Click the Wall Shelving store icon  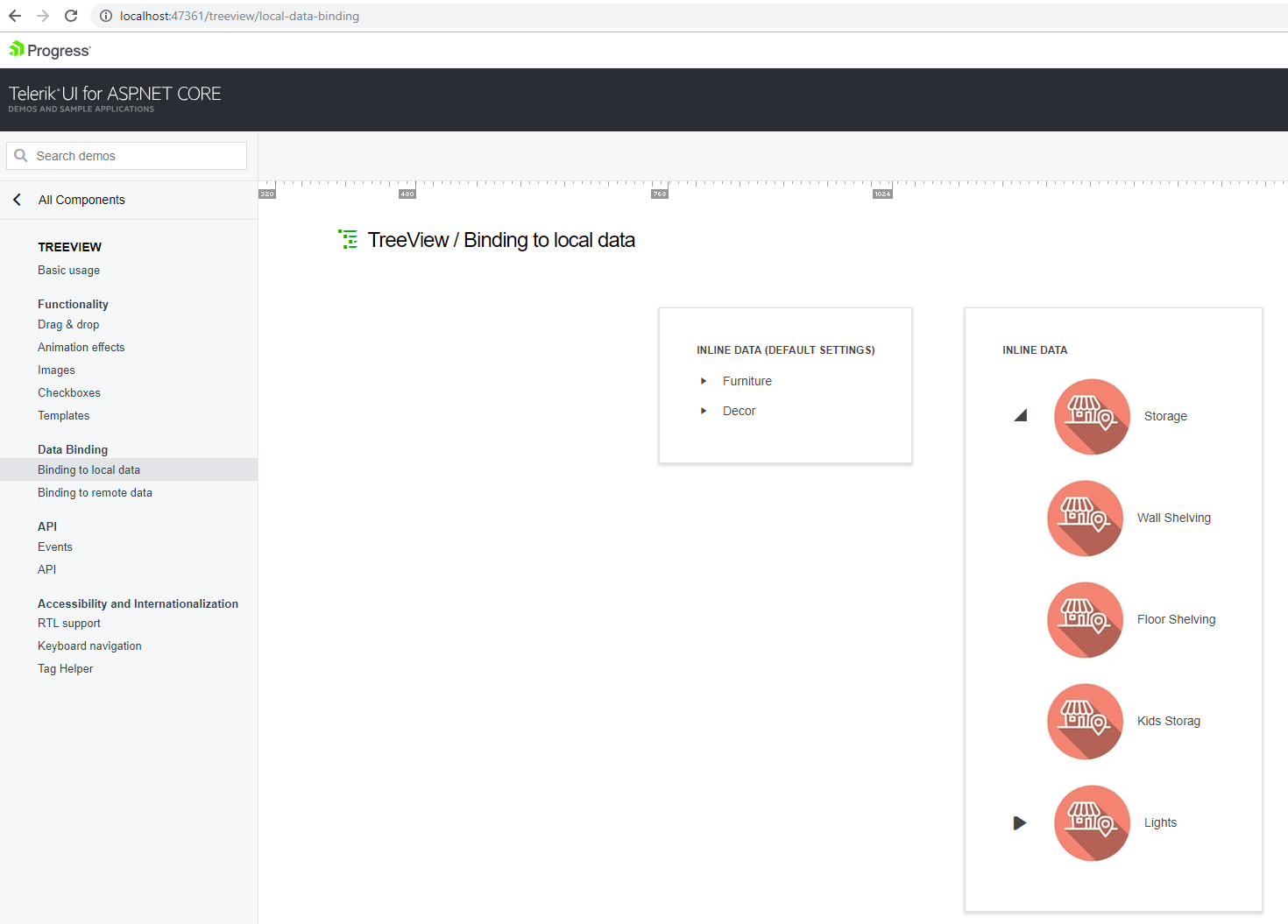click(1085, 518)
